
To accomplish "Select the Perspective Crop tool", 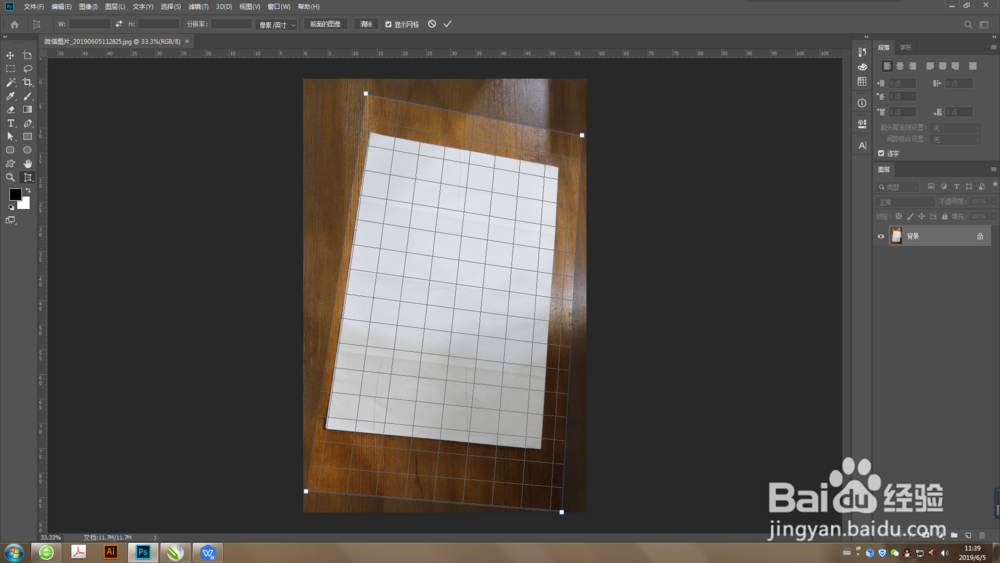I will pos(27,177).
